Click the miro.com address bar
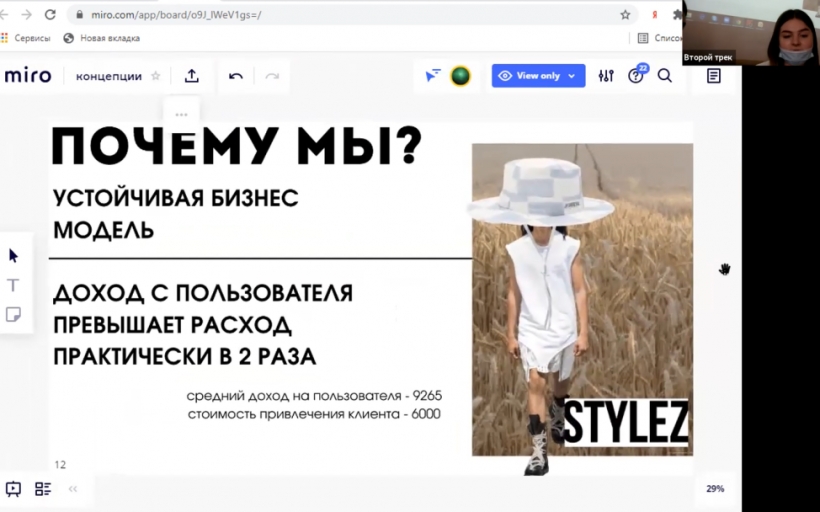Image resolution: width=820 pixels, height=512 pixels. pyautogui.click(x=351, y=15)
